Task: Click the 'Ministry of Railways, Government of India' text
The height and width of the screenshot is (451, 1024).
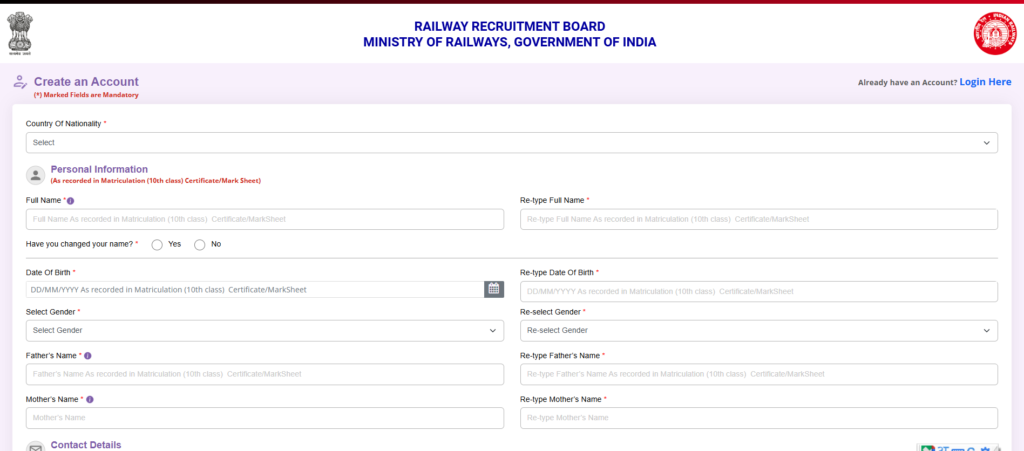Action: coord(509,42)
